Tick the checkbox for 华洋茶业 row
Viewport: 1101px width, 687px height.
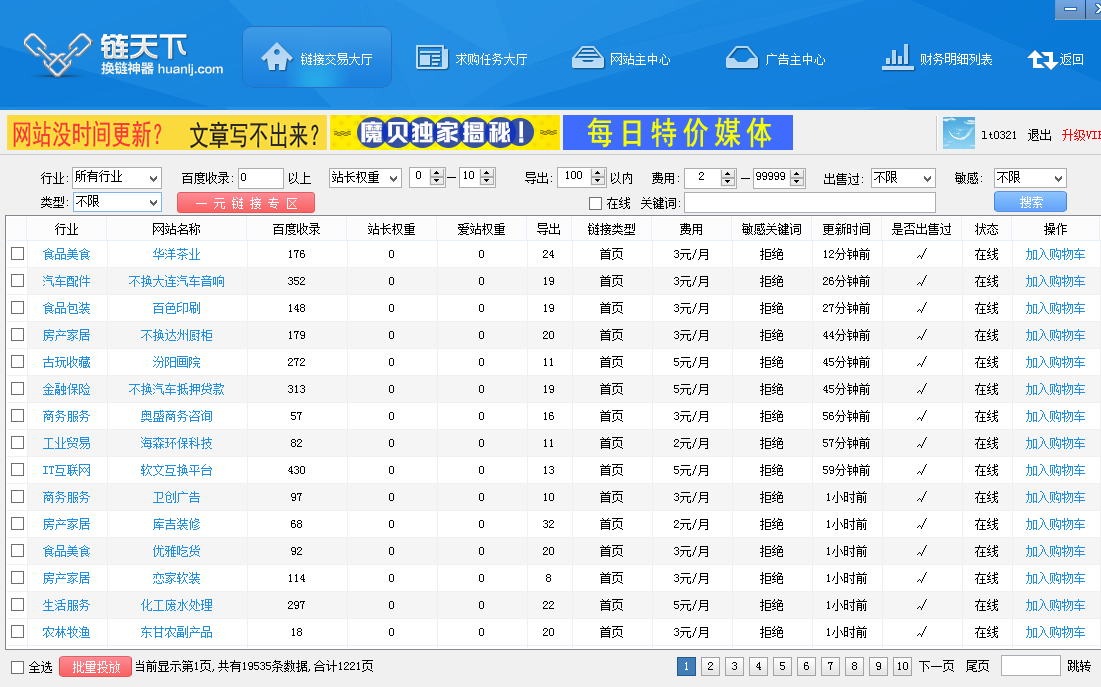pyautogui.click(x=18, y=254)
